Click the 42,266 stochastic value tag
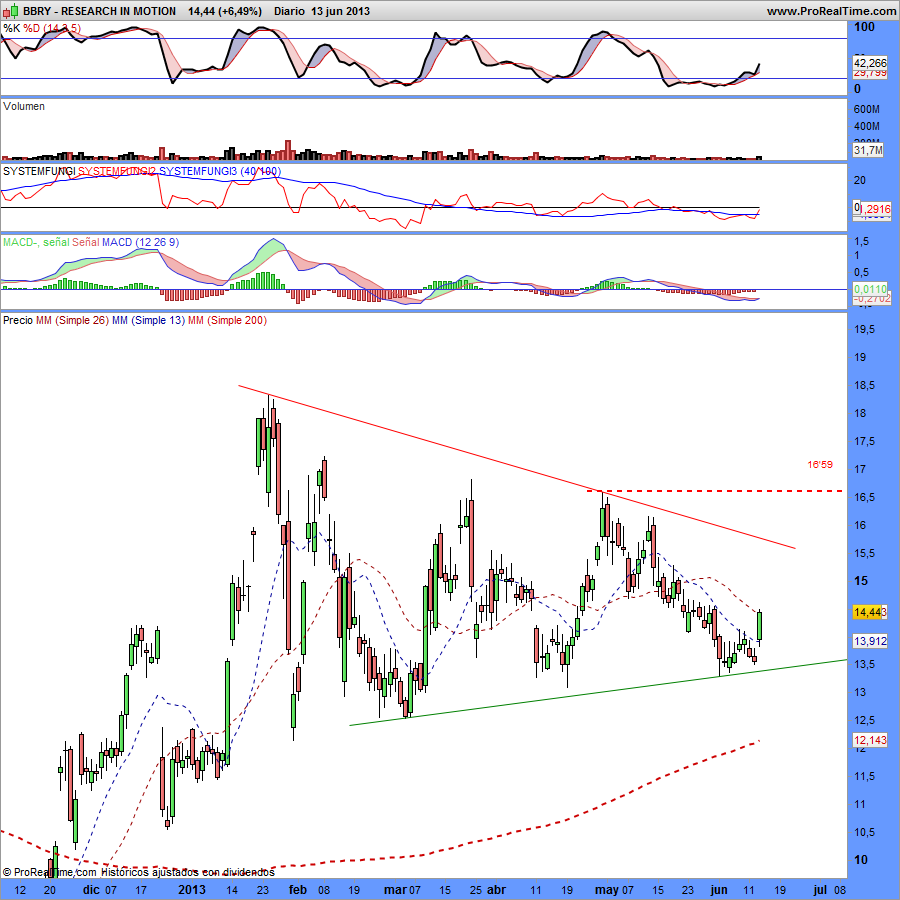Screen dimensions: 900x900 (870, 63)
